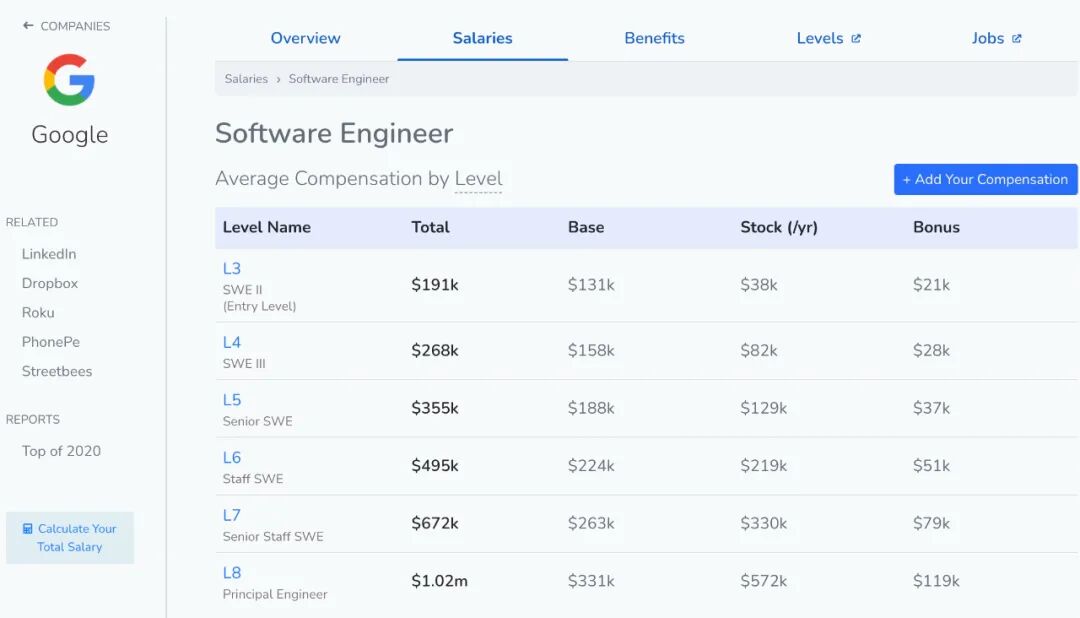The height and width of the screenshot is (618, 1080).
Task: Click the underlined Level word in the heading
Action: pyautogui.click(x=478, y=178)
